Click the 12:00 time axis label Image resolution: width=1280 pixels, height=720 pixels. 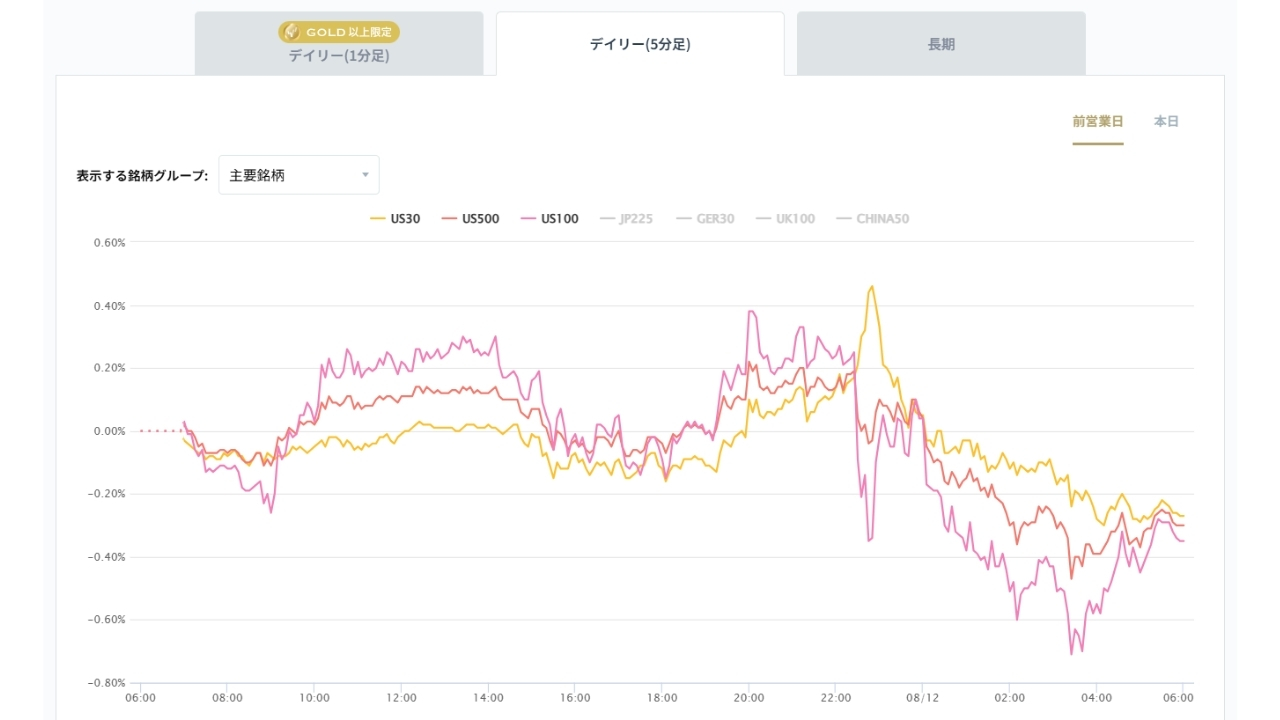(401, 698)
